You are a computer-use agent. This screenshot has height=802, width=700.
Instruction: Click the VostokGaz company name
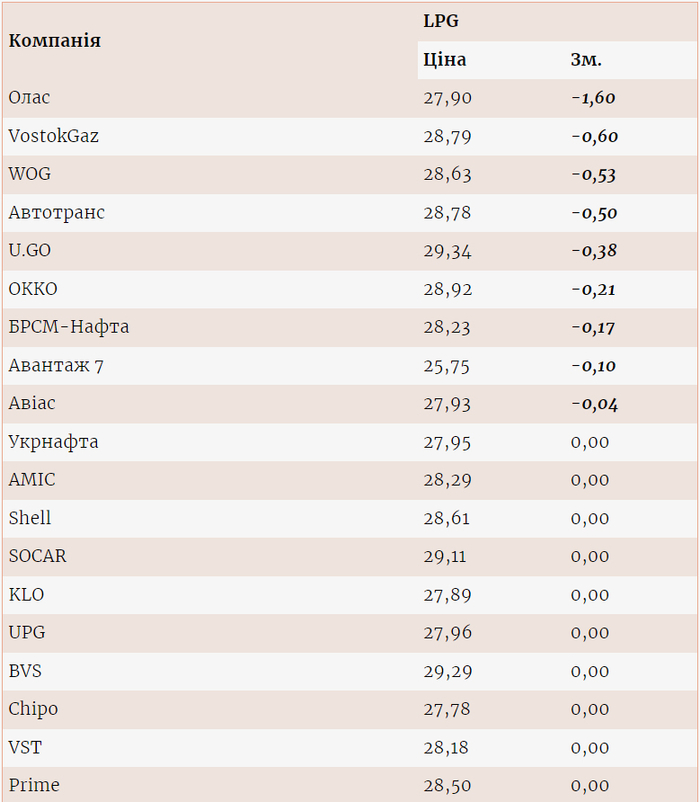pos(53,136)
